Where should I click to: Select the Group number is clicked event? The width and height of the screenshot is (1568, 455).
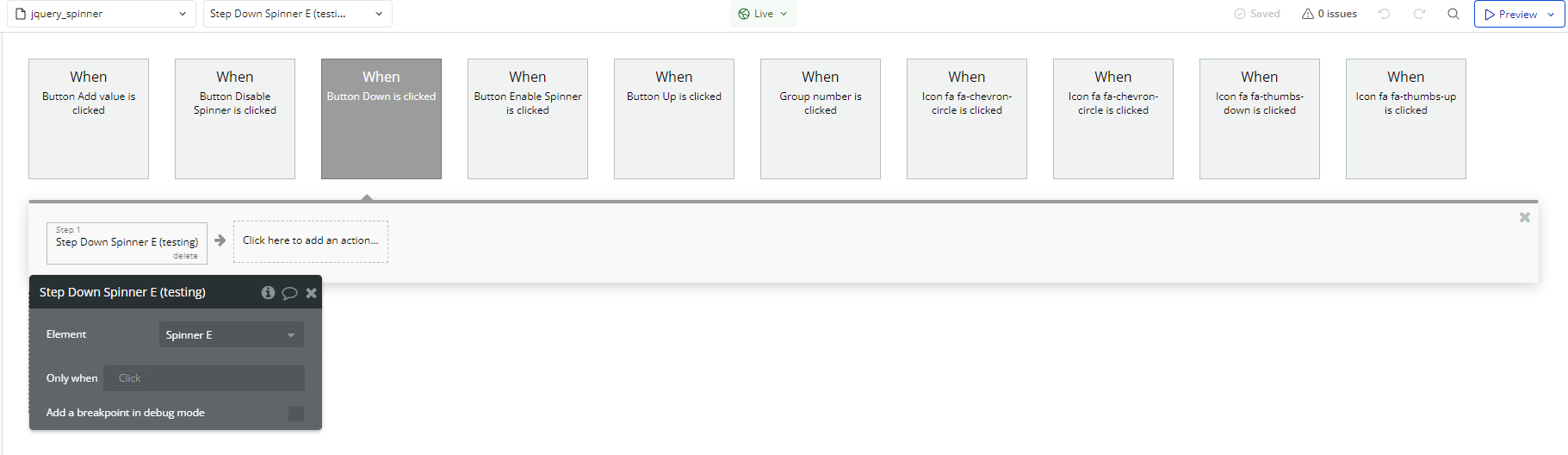tap(821, 119)
